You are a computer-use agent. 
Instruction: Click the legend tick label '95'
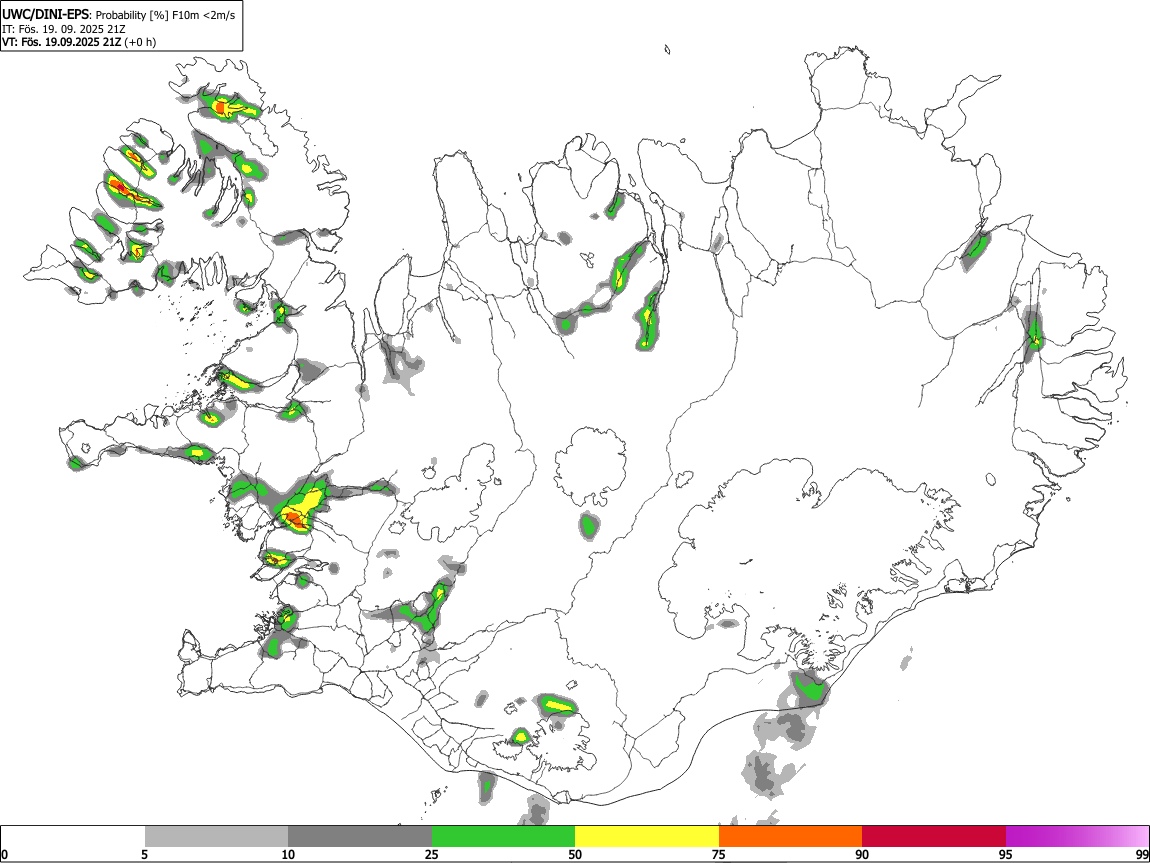[1006, 855]
